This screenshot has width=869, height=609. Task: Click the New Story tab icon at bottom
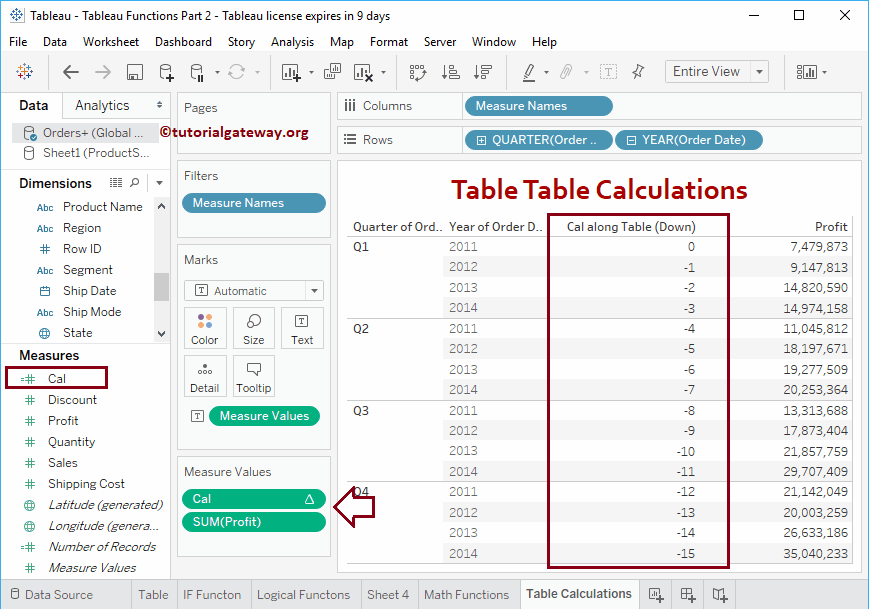click(x=720, y=595)
